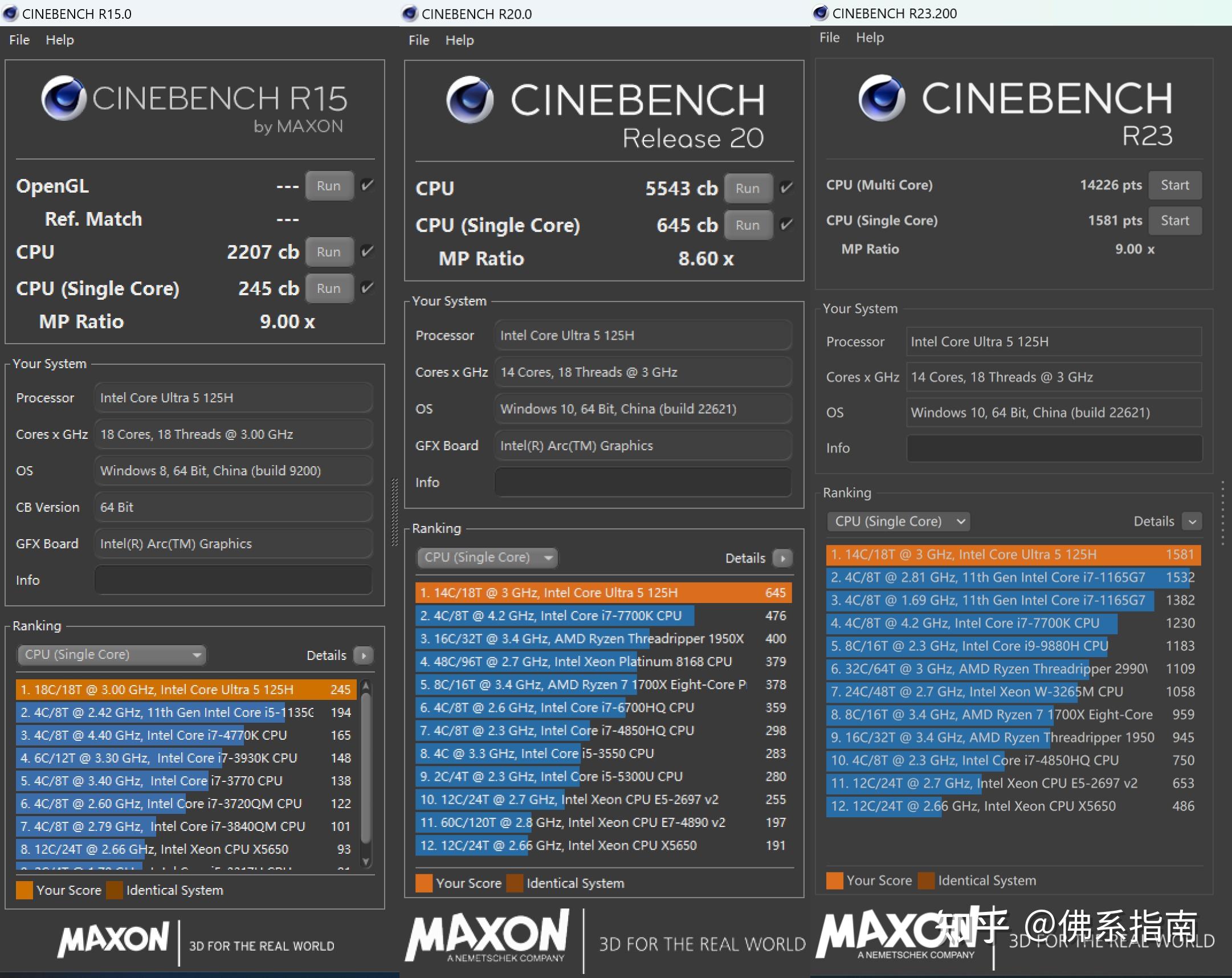
Task: Select the Core i7-3930K row in R15 ranking
Action: tap(186, 758)
